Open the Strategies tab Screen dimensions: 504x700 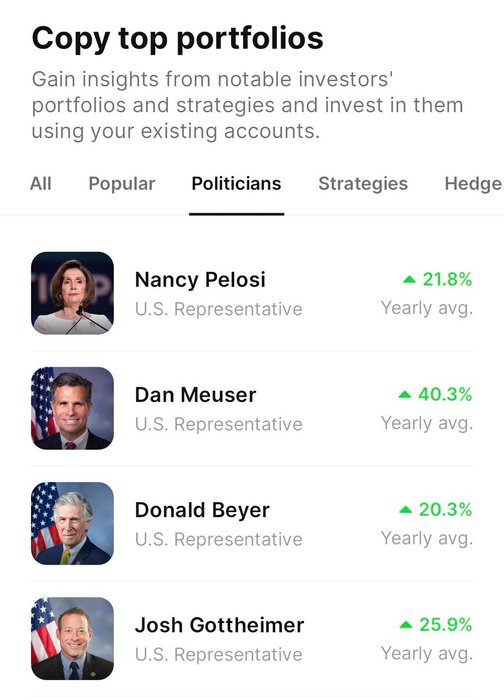[x=363, y=183]
